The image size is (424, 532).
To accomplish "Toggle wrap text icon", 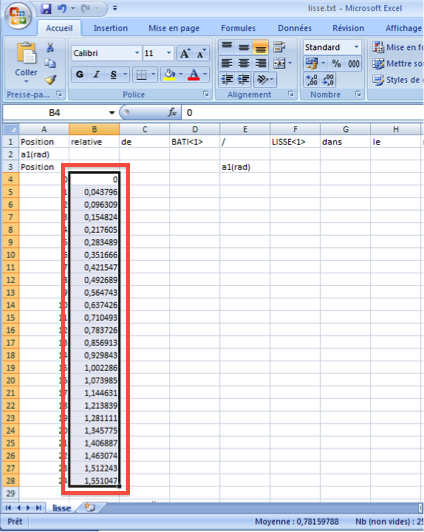I will 280,47.
